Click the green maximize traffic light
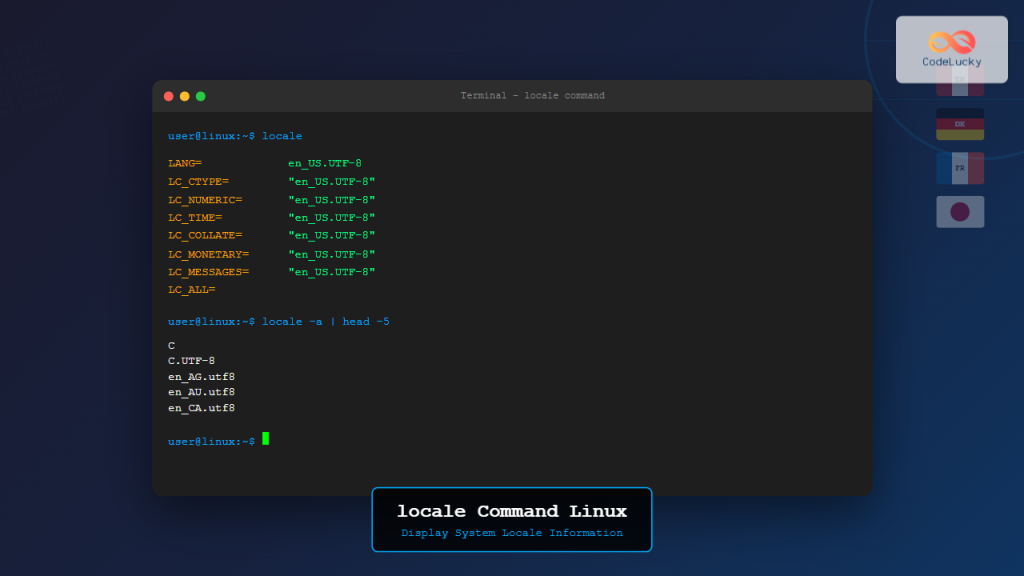1024x576 pixels. [200, 96]
